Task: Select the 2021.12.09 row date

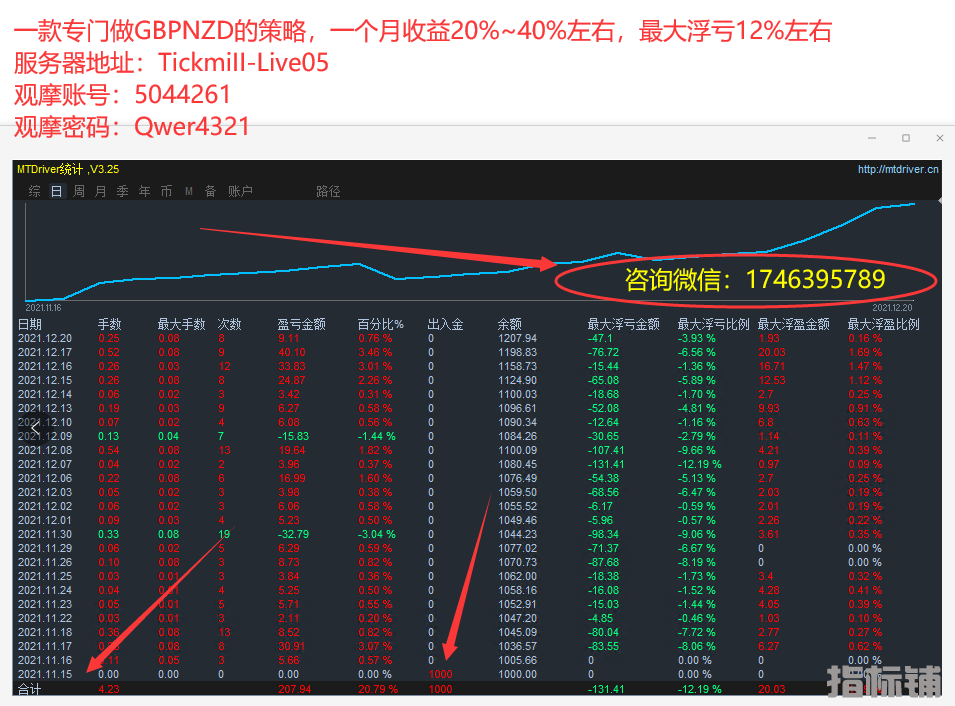Action: click(x=45, y=436)
